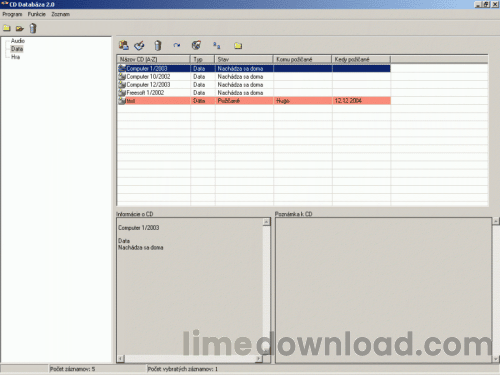Select the Freesoft 1/2002 row
Viewport: 500px width, 375px height.
point(254,93)
